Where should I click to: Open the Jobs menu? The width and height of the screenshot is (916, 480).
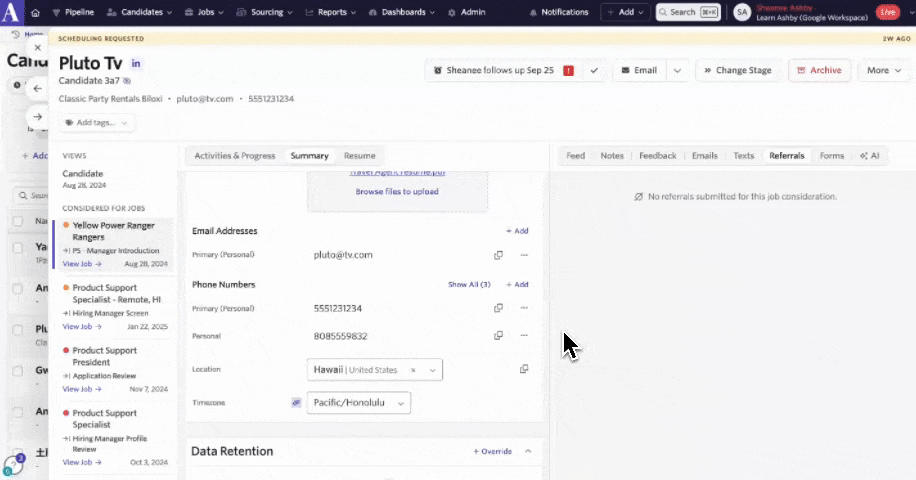click(204, 12)
